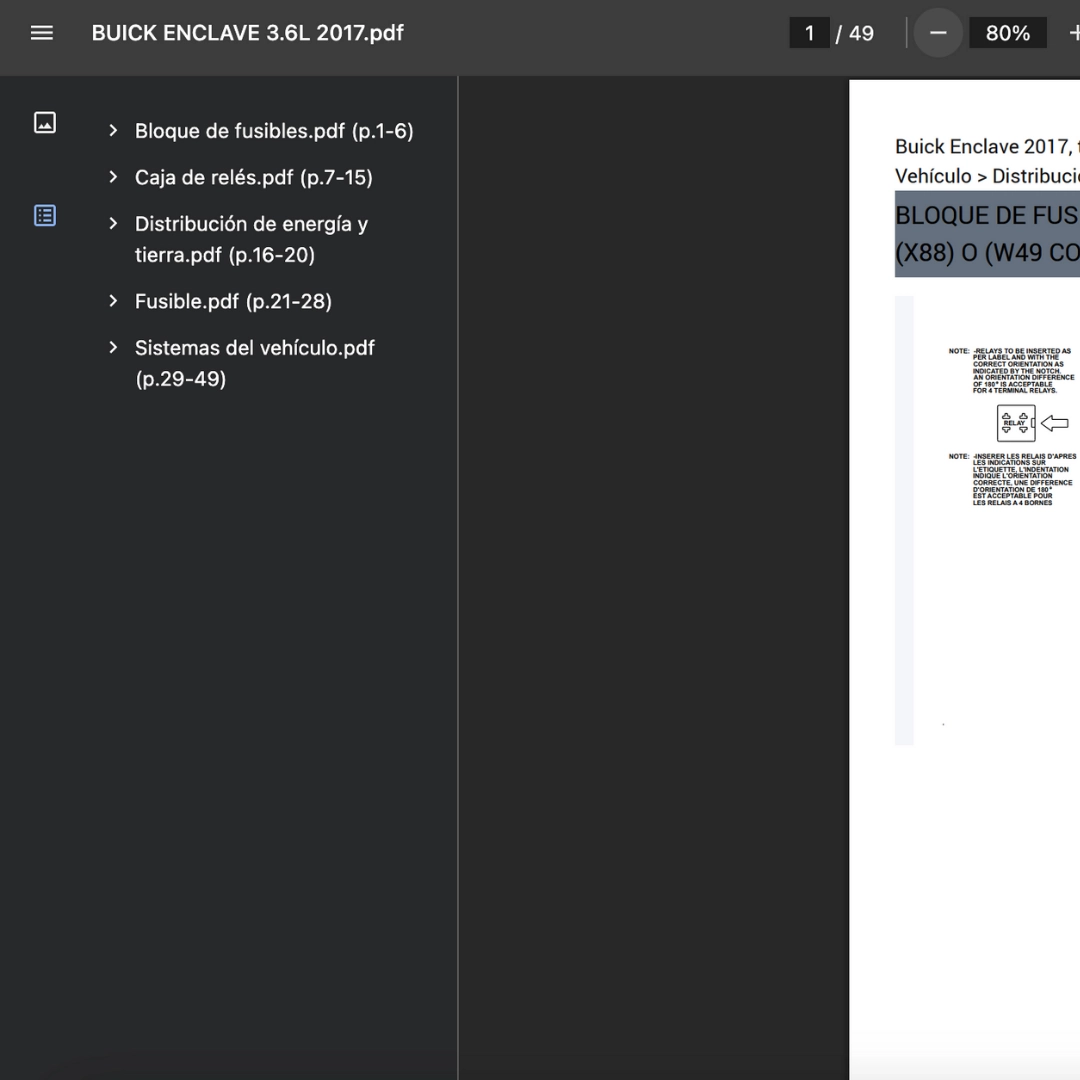Click the English relay NOTE text

[1012, 371]
